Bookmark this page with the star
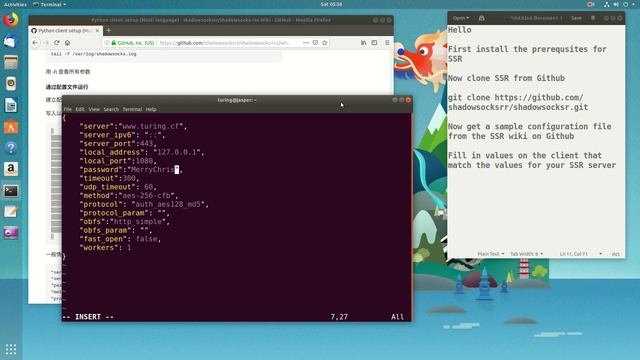 [325, 42]
